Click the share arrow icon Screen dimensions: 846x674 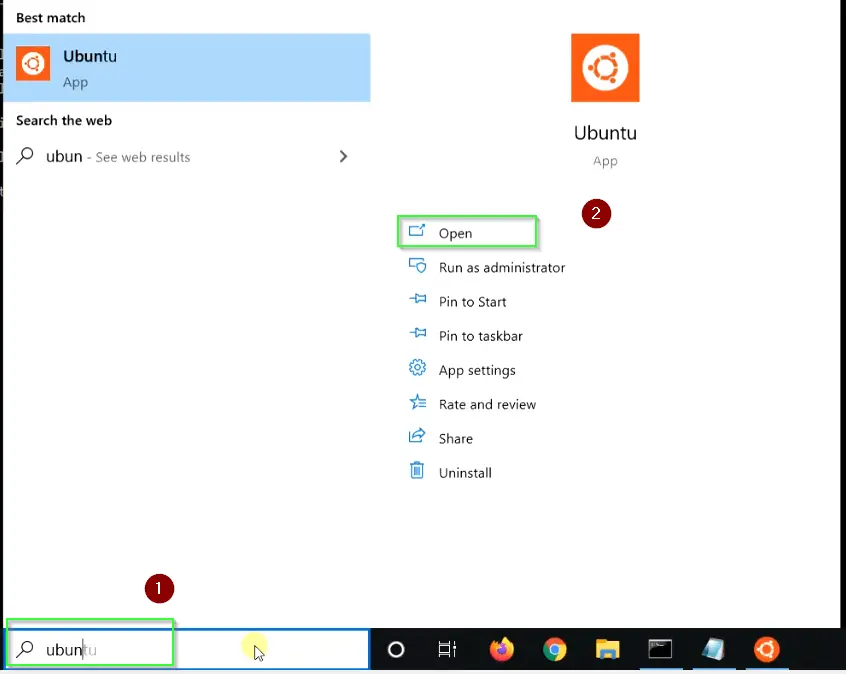point(417,435)
